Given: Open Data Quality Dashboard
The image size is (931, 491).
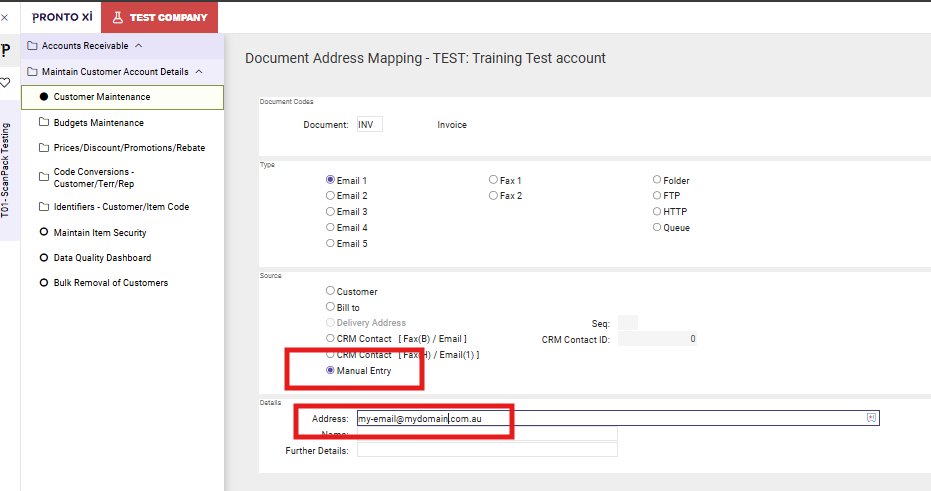Looking at the screenshot, I should (103, 258).
